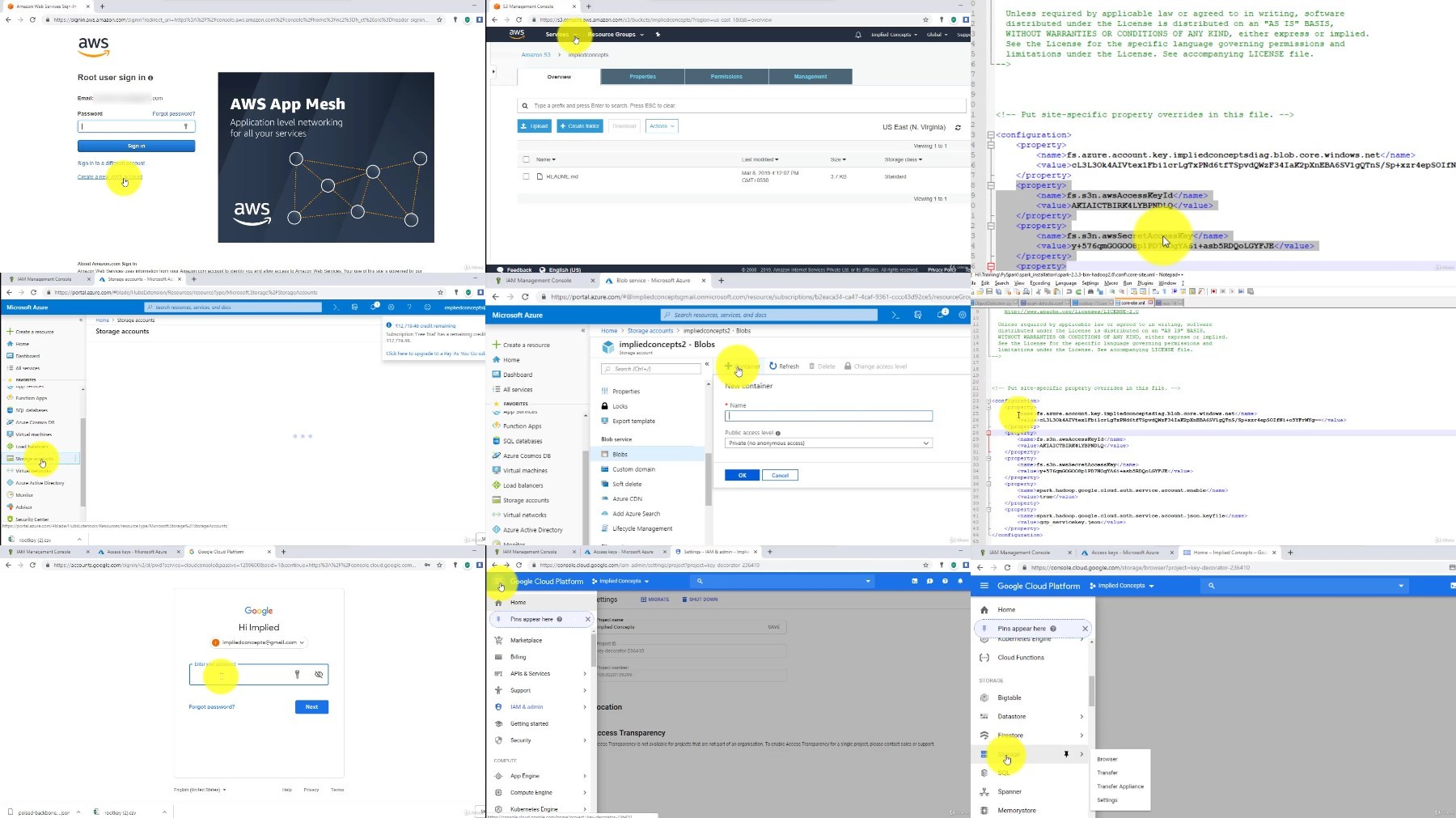
Task: Focus the Google password input field
Action: pos(259,675)
